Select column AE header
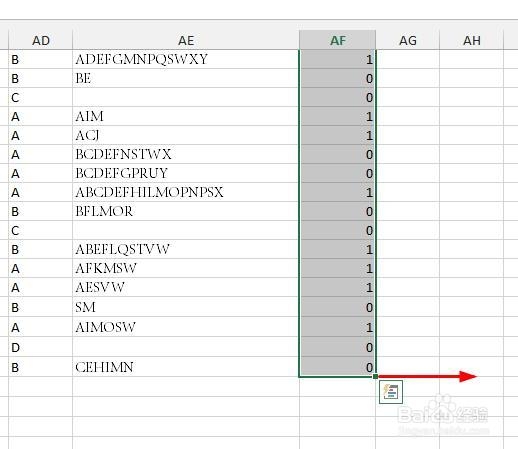This screenshot has height=449, width=518. click(x=186, y=40)
